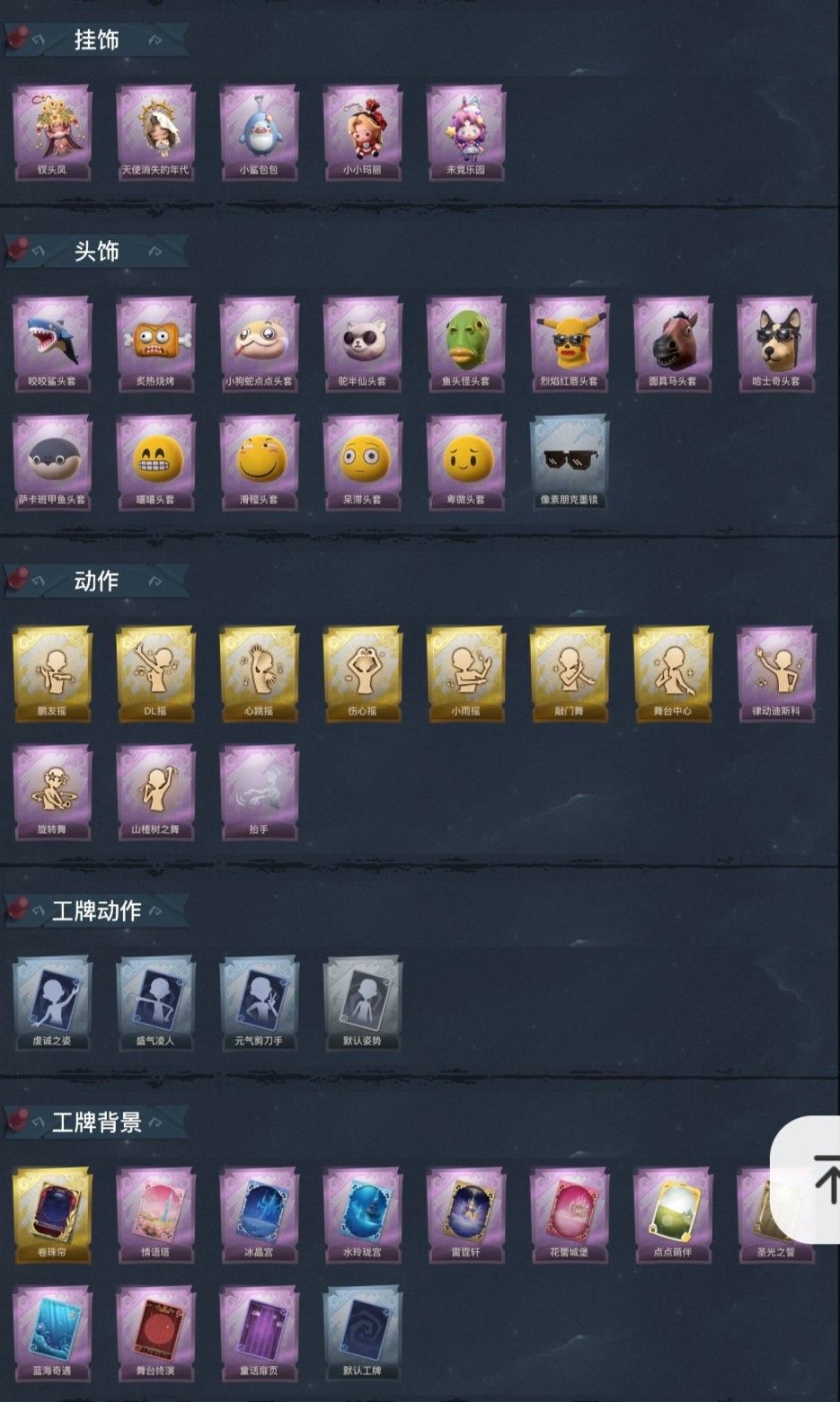Choose the 像素朋克墨镜 pixel sunglasses
The width and height of the screenshot is (840, 1402).
(x=569, y=463)
